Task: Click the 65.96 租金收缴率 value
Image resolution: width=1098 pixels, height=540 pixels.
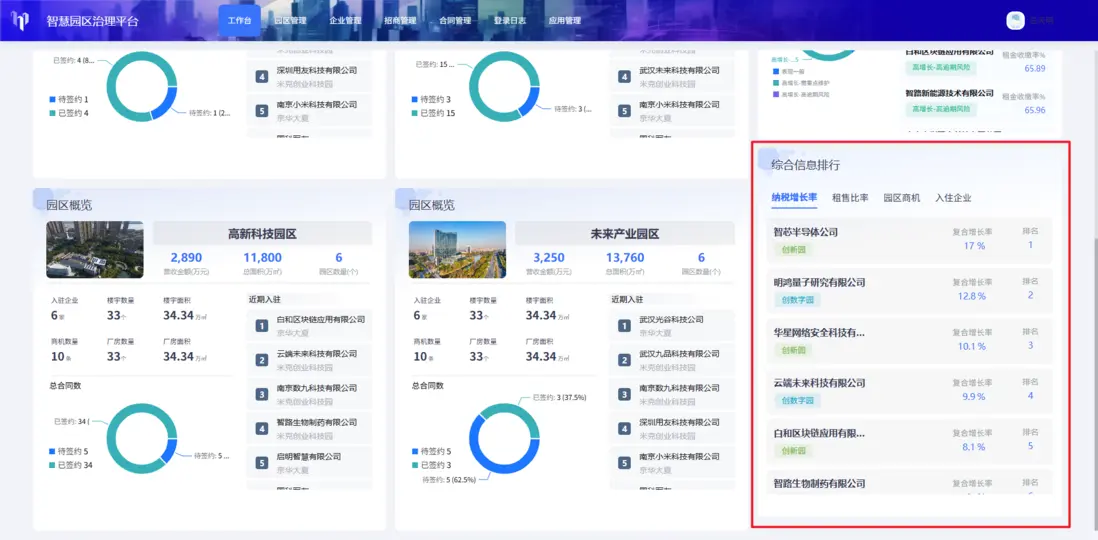Action: click(1035, 110)
